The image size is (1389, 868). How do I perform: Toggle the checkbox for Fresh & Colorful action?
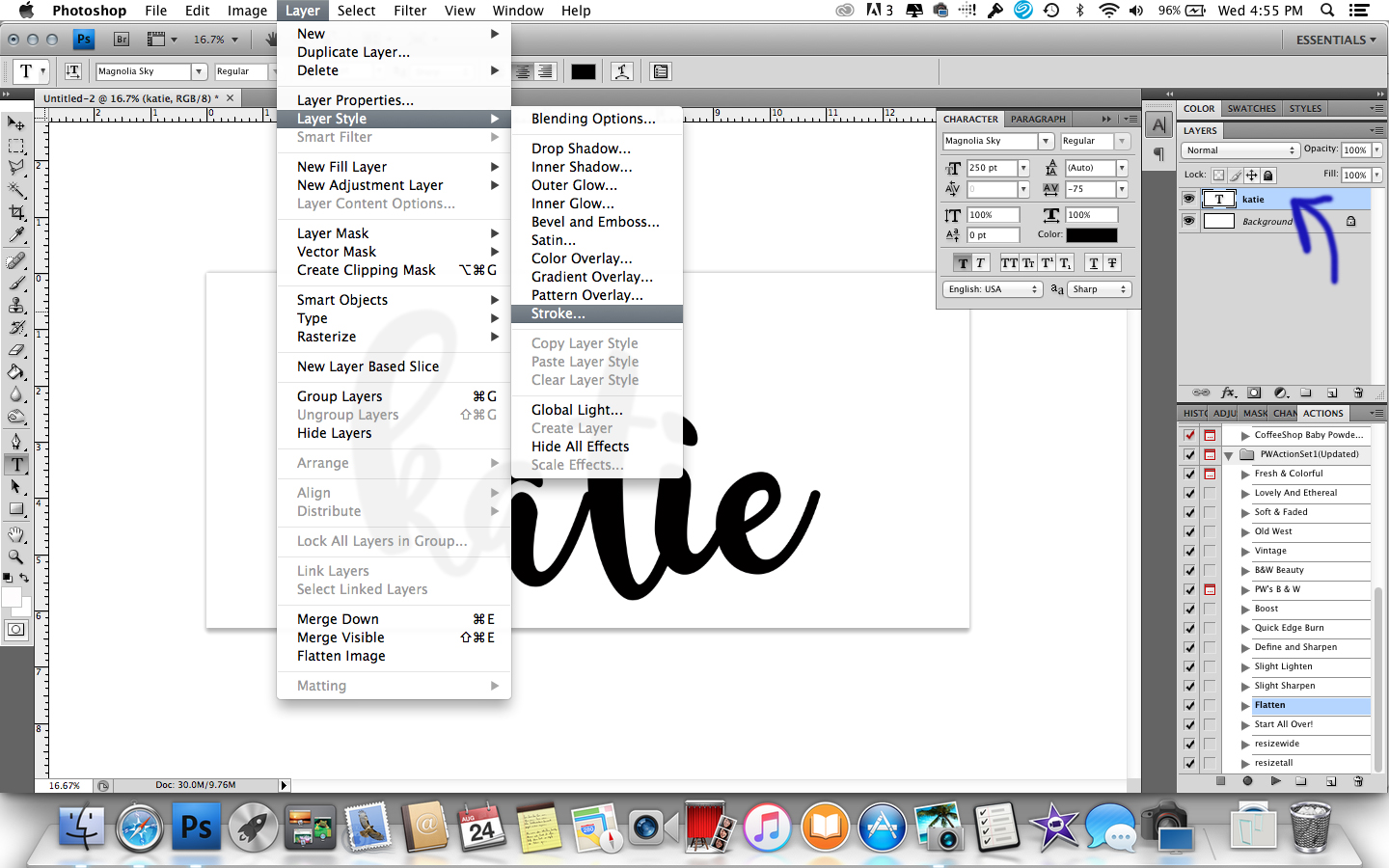coord(1189,474)
